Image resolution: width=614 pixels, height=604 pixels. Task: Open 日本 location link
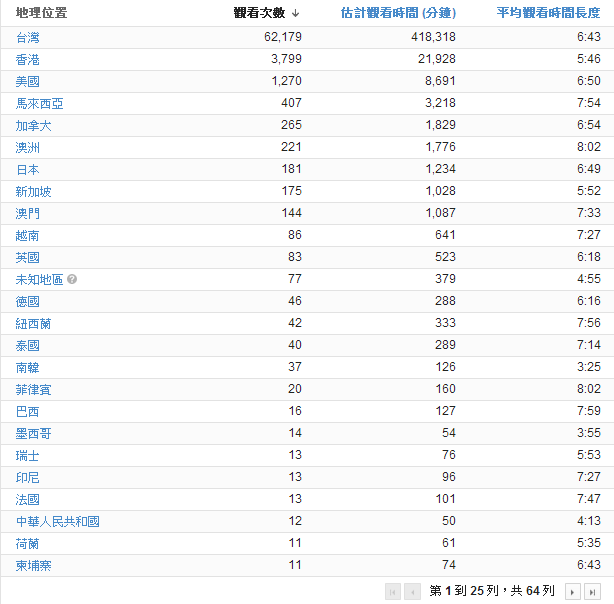coord(27,169)
